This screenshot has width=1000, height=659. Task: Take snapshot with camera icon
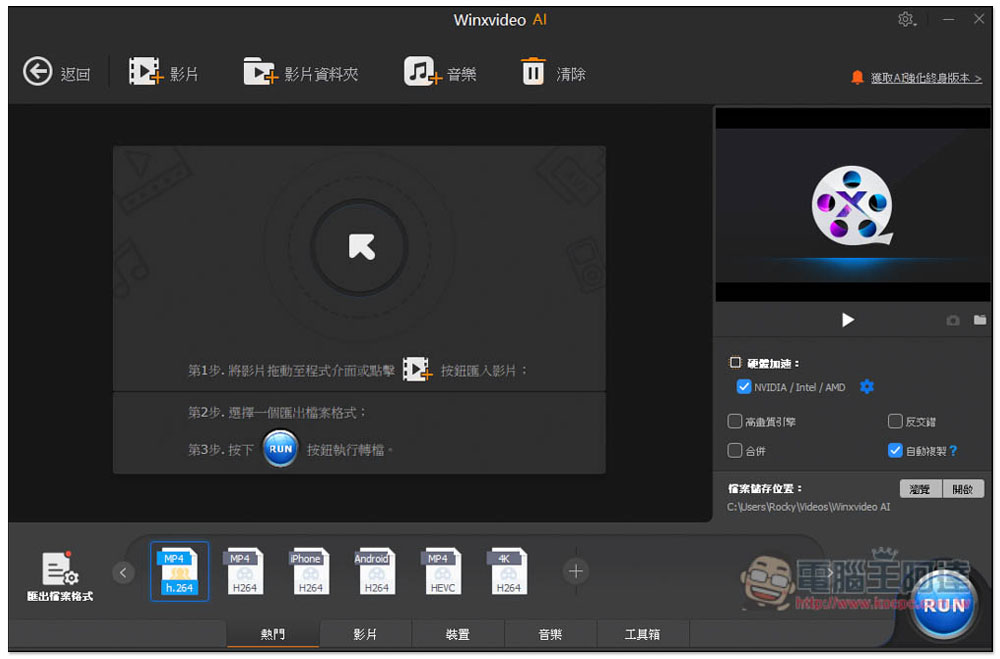pos(953,320)
